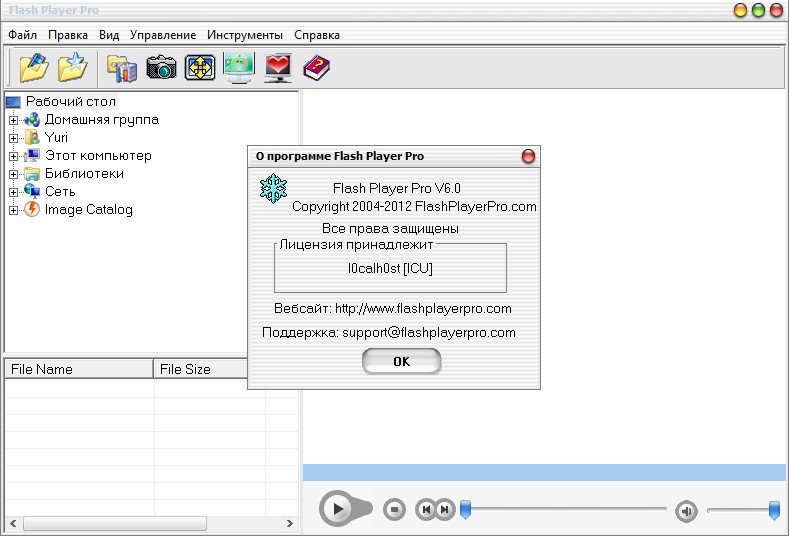Click the website http://www.flashplayerpro.com text
This screenshot has width=789, height=536.
423,309
